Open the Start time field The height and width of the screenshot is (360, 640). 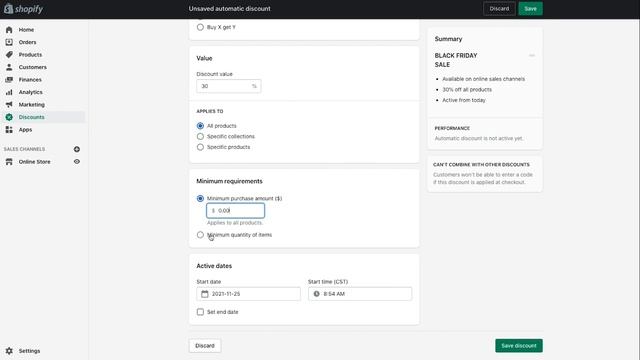pos(360,294)
